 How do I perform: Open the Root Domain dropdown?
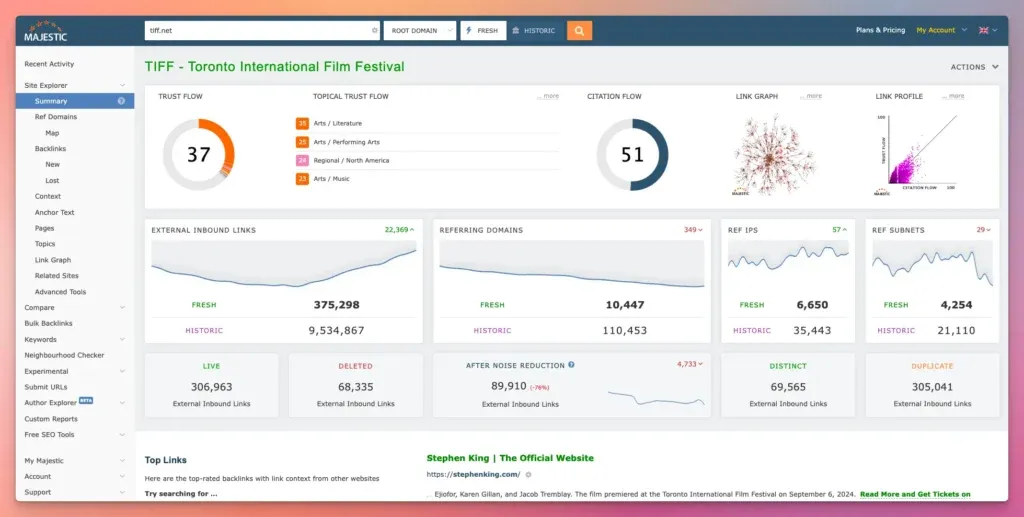click(x=419, y=31)
